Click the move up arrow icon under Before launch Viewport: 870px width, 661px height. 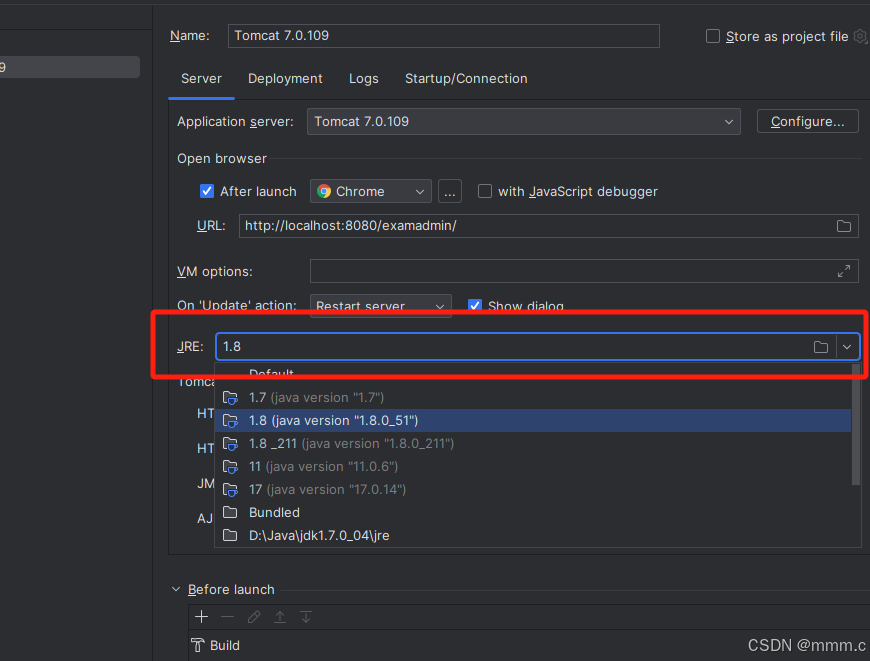[280, 617]
